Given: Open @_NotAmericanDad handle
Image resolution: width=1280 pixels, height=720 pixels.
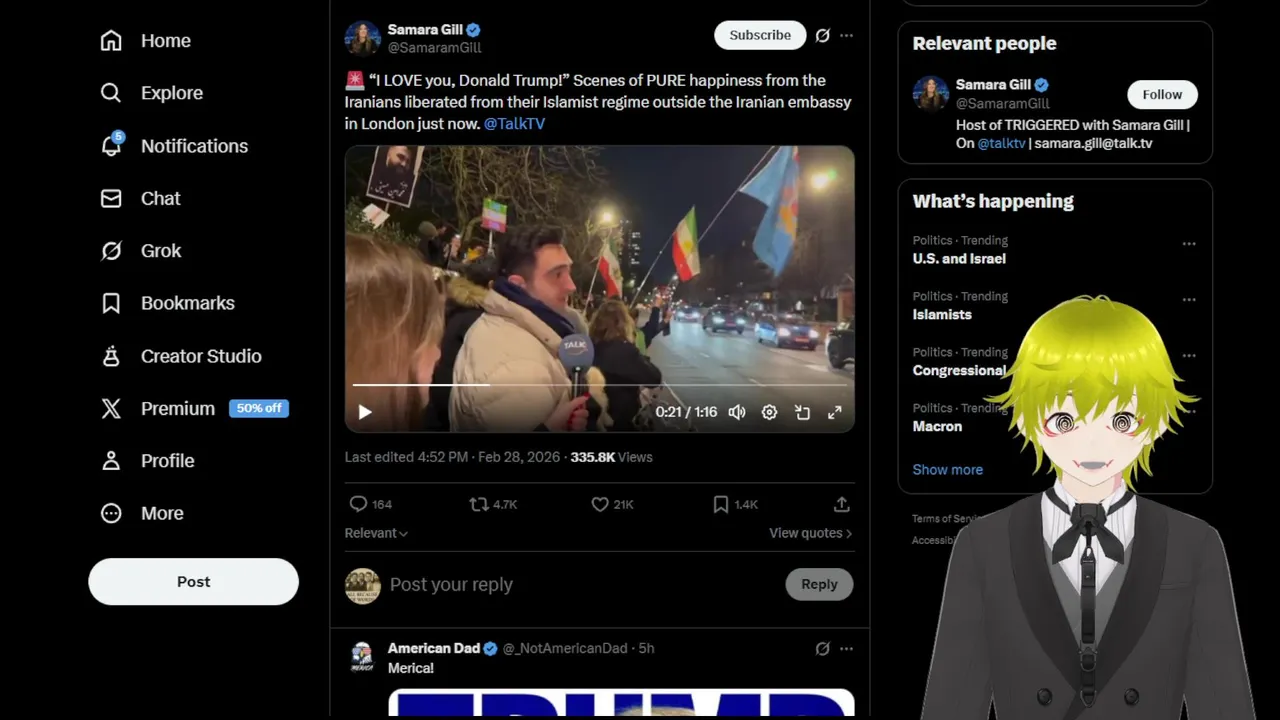Looking at the screenshot, I should (565, 648).
